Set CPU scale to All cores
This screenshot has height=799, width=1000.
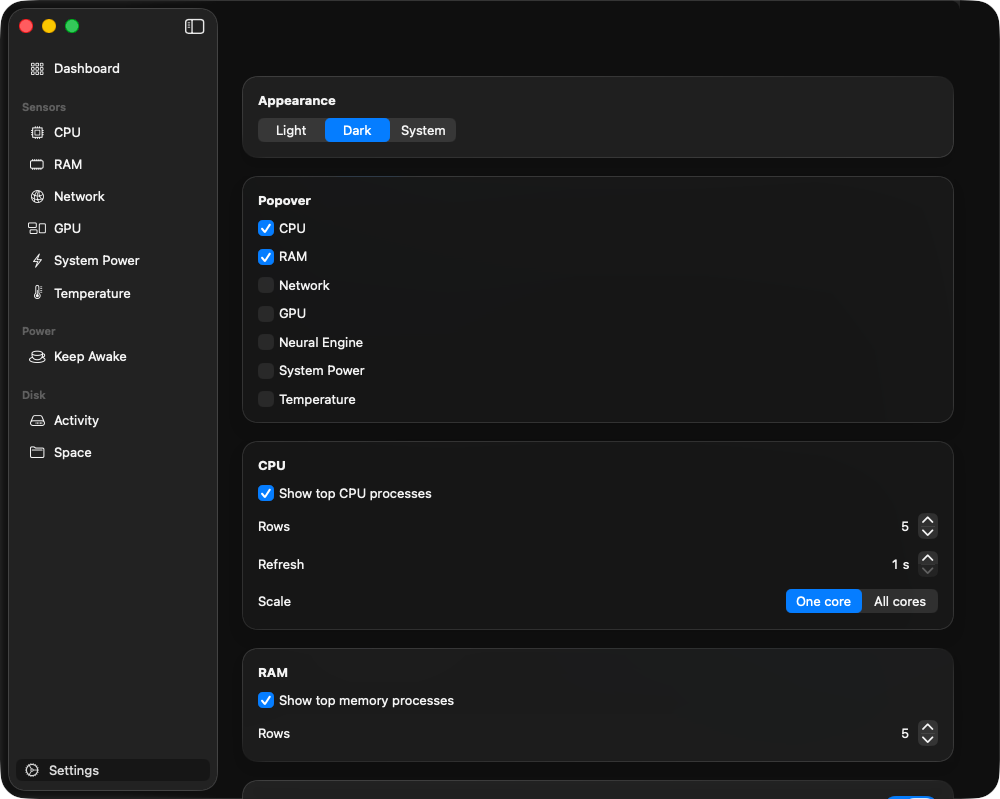click(x=900, y=601)
